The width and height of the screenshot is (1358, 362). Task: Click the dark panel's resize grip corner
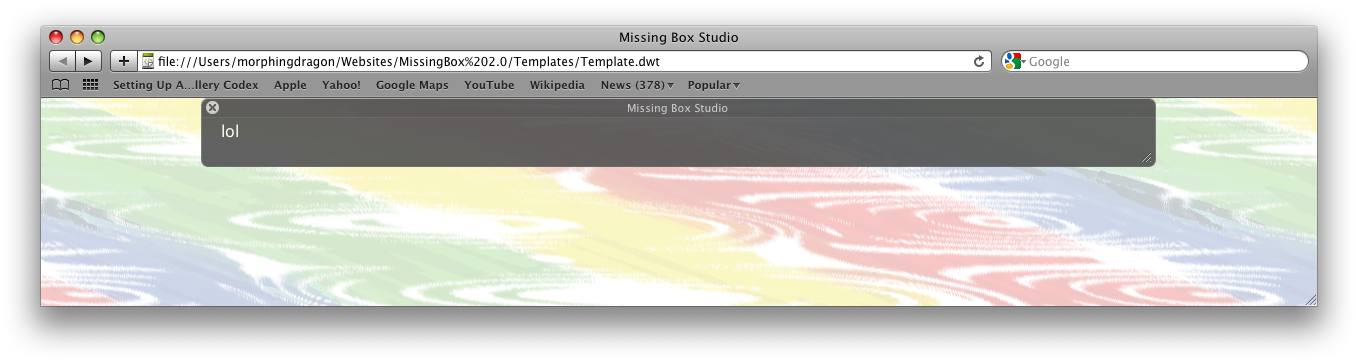tap(1147, 158)
